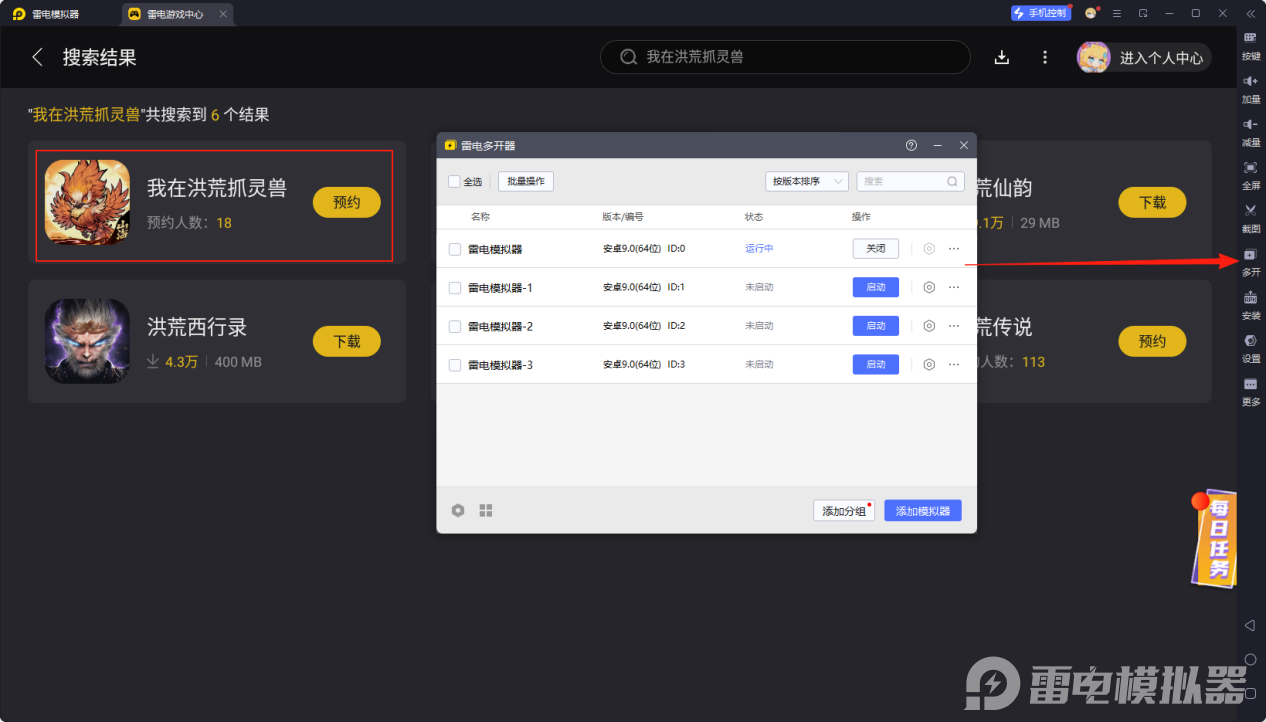1266x722 pixels.
Task: Click the Android home circle button
Action: 1250,659
